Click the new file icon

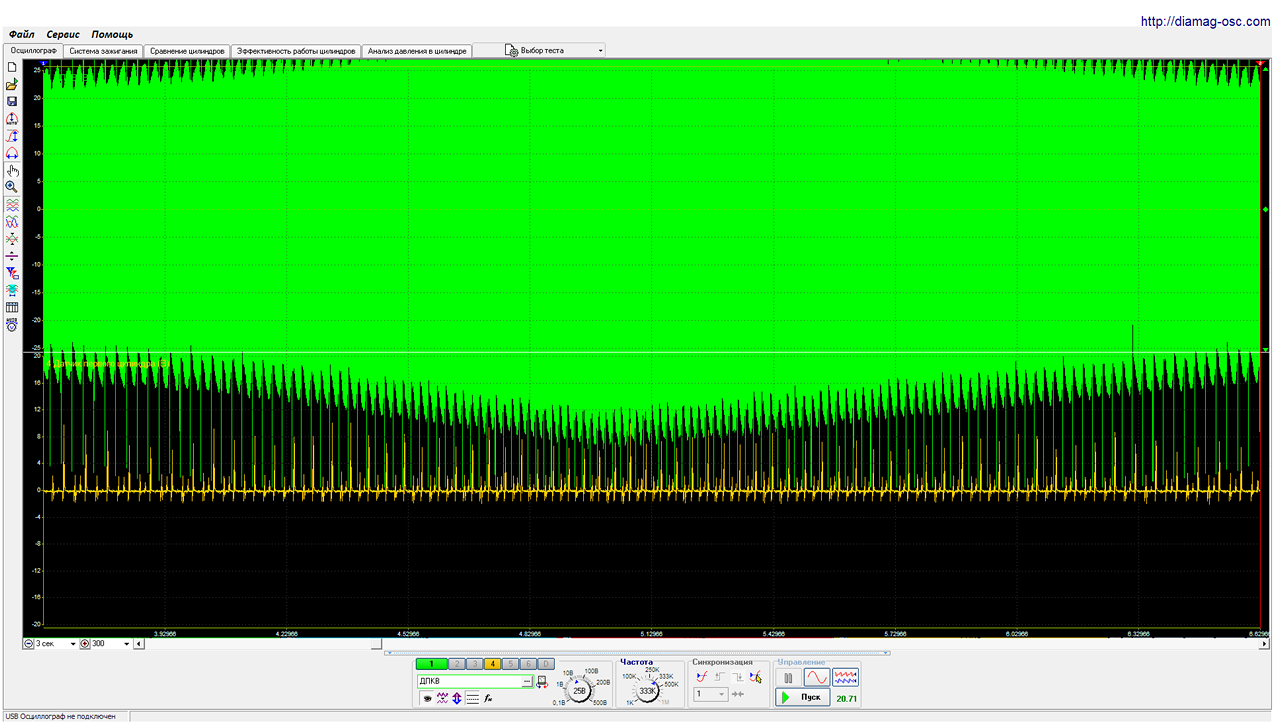(x=12, y=67)
